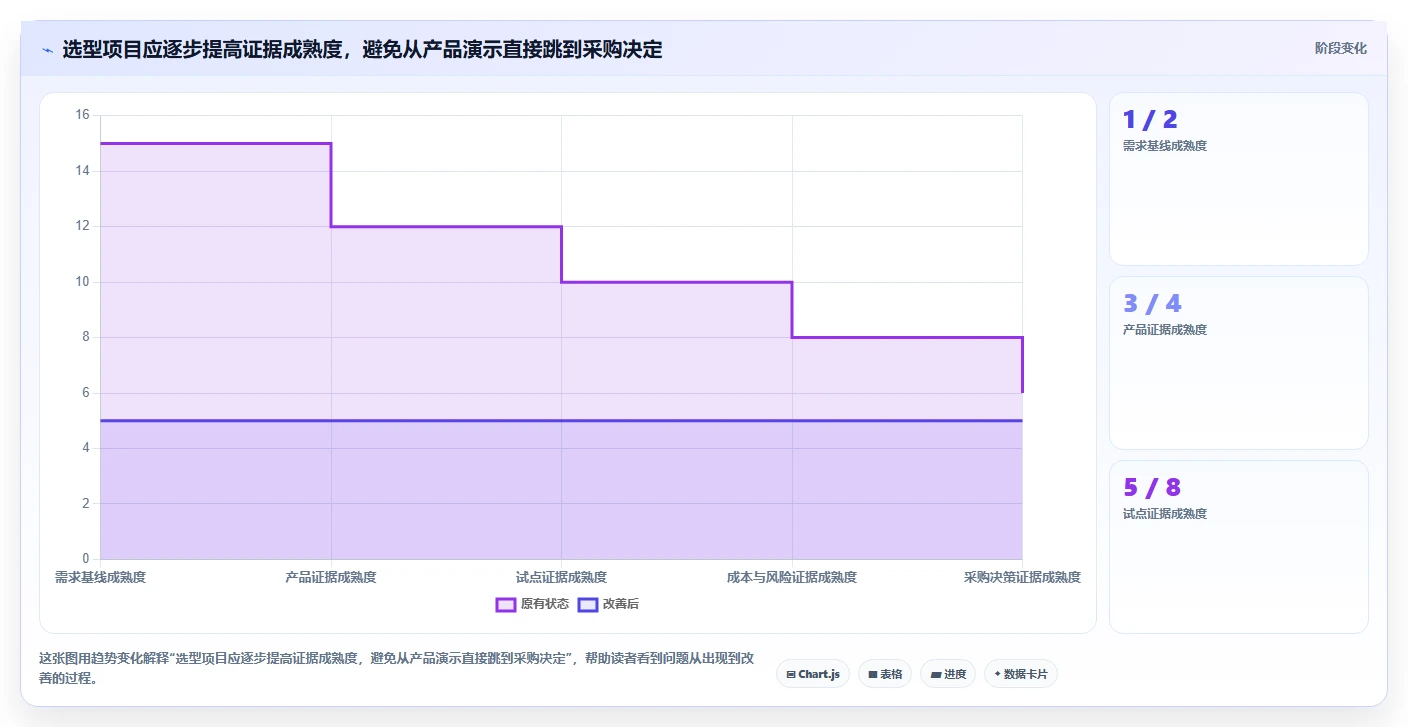The width and height of the screenshot is (1408, 727).
Task: Select the 进度 tag chip
Action: (x=948, y=674)
